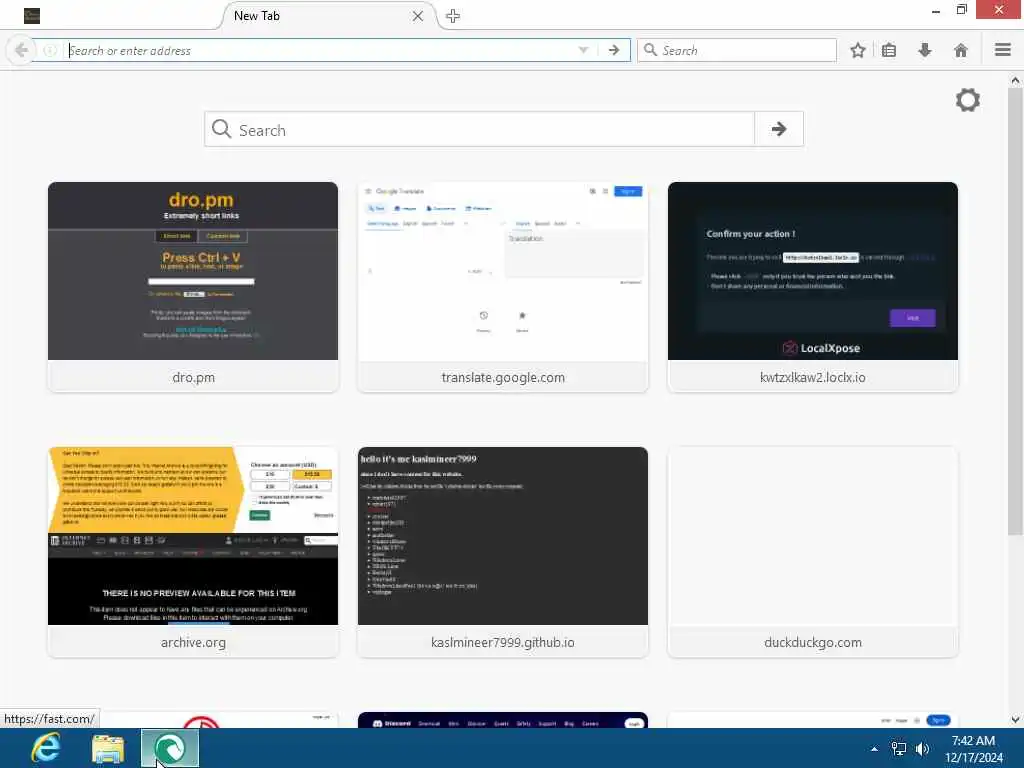Open the volume speaker tray icon
The width and height of the screenshot is (1024, 768).
(x=922, y=749)
